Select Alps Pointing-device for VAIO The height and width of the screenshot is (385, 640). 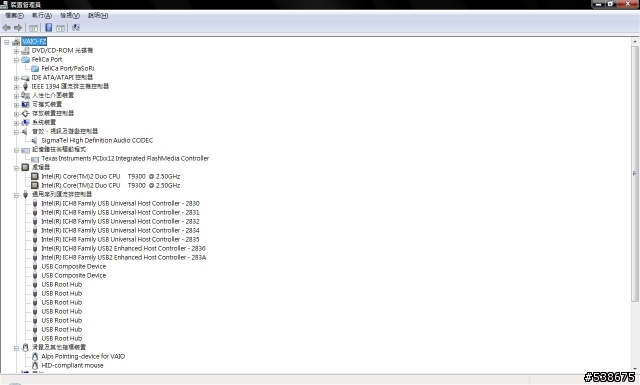pos(83,356)
